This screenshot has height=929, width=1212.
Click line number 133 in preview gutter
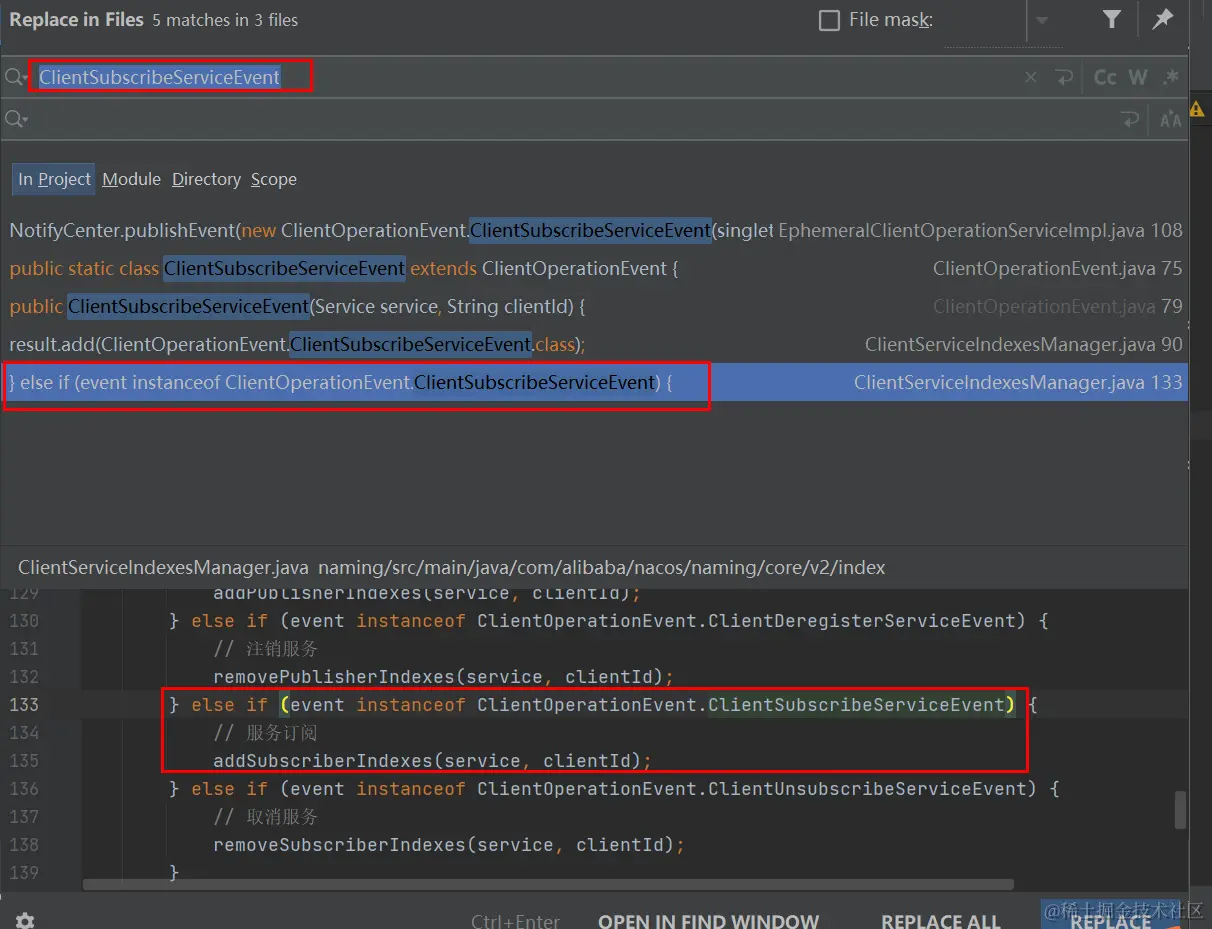point(24,704)
